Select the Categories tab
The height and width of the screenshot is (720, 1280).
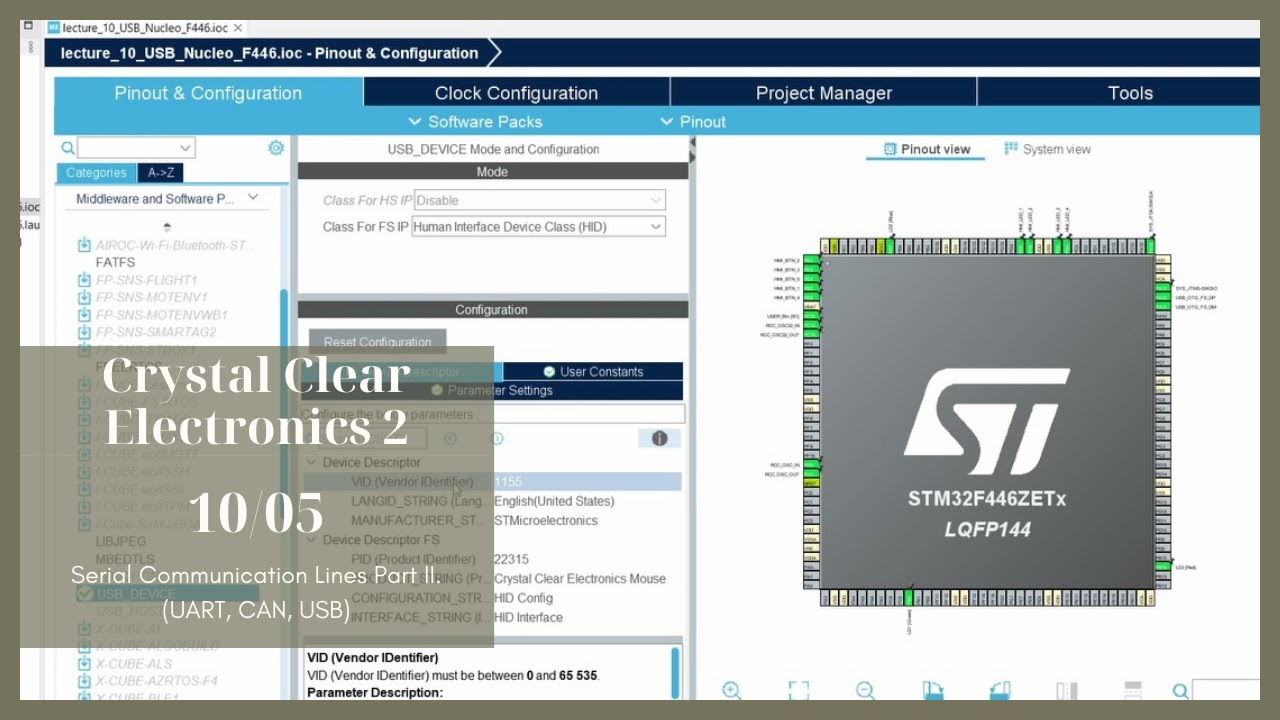click(x=96, y=173)
